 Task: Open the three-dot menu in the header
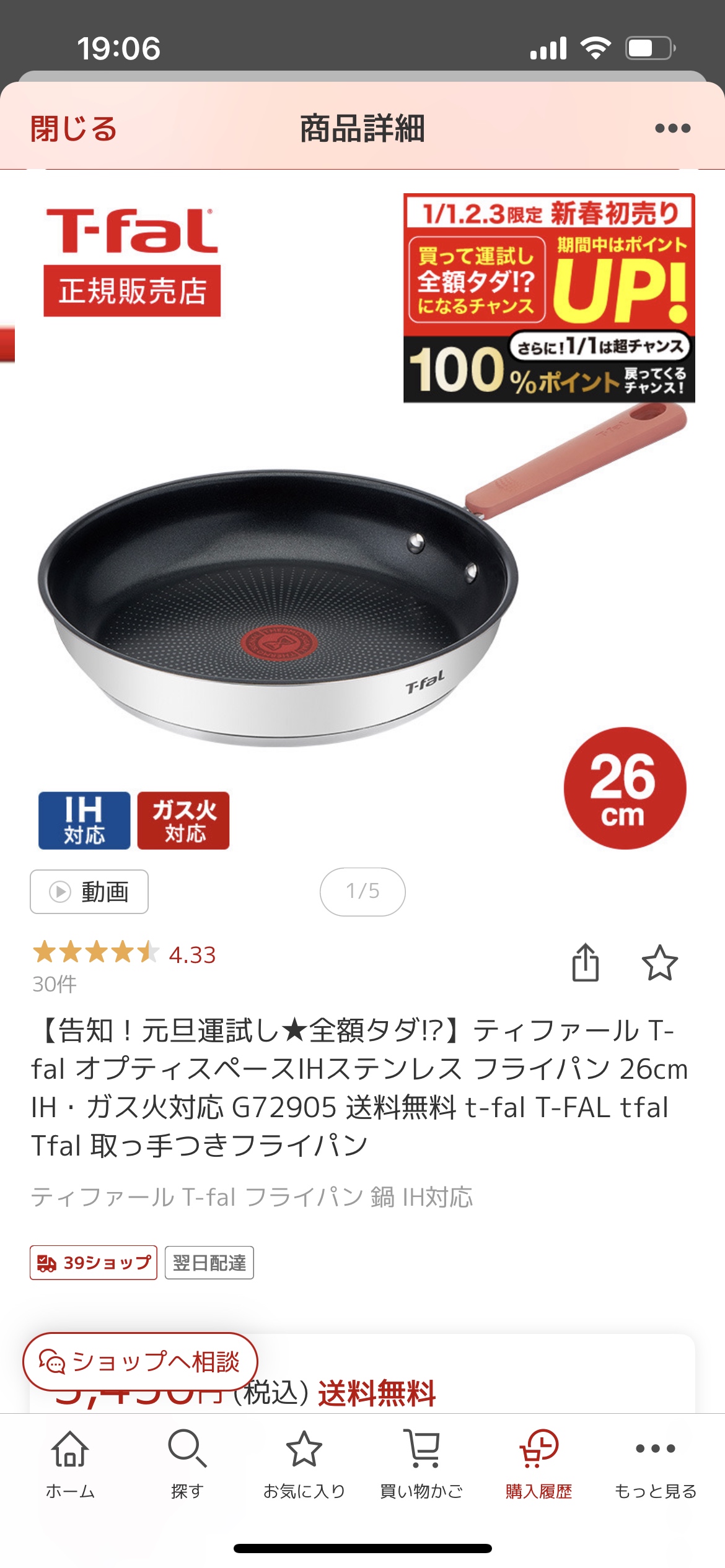tap(672, 128)
